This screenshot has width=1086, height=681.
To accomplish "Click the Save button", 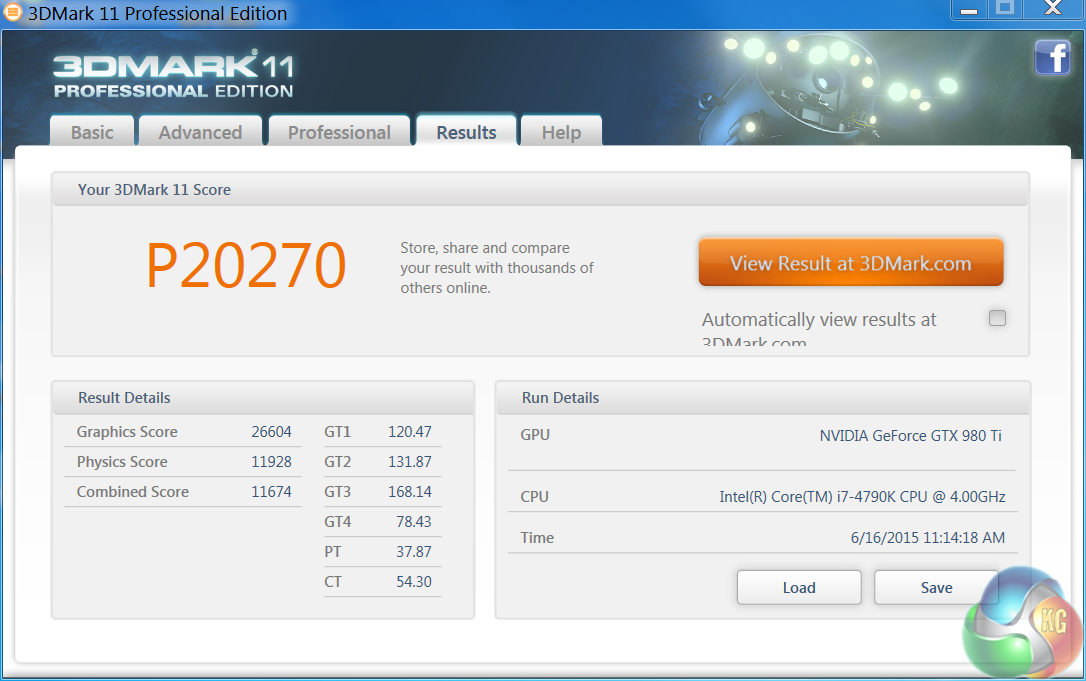I will point(936,587).
